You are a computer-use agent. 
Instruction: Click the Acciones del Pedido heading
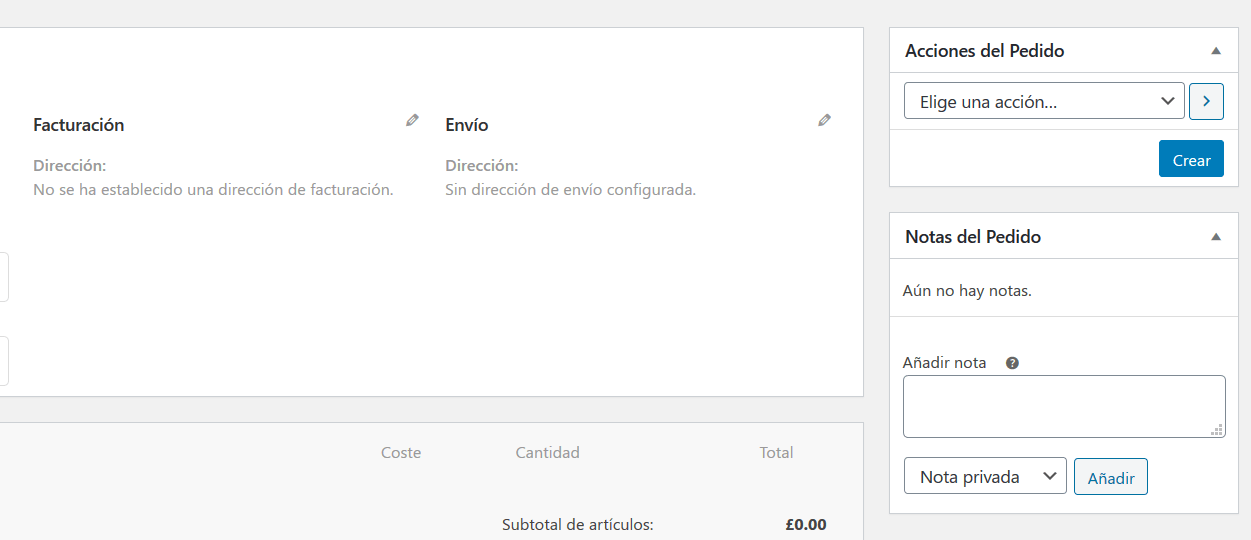coord(985,50)
